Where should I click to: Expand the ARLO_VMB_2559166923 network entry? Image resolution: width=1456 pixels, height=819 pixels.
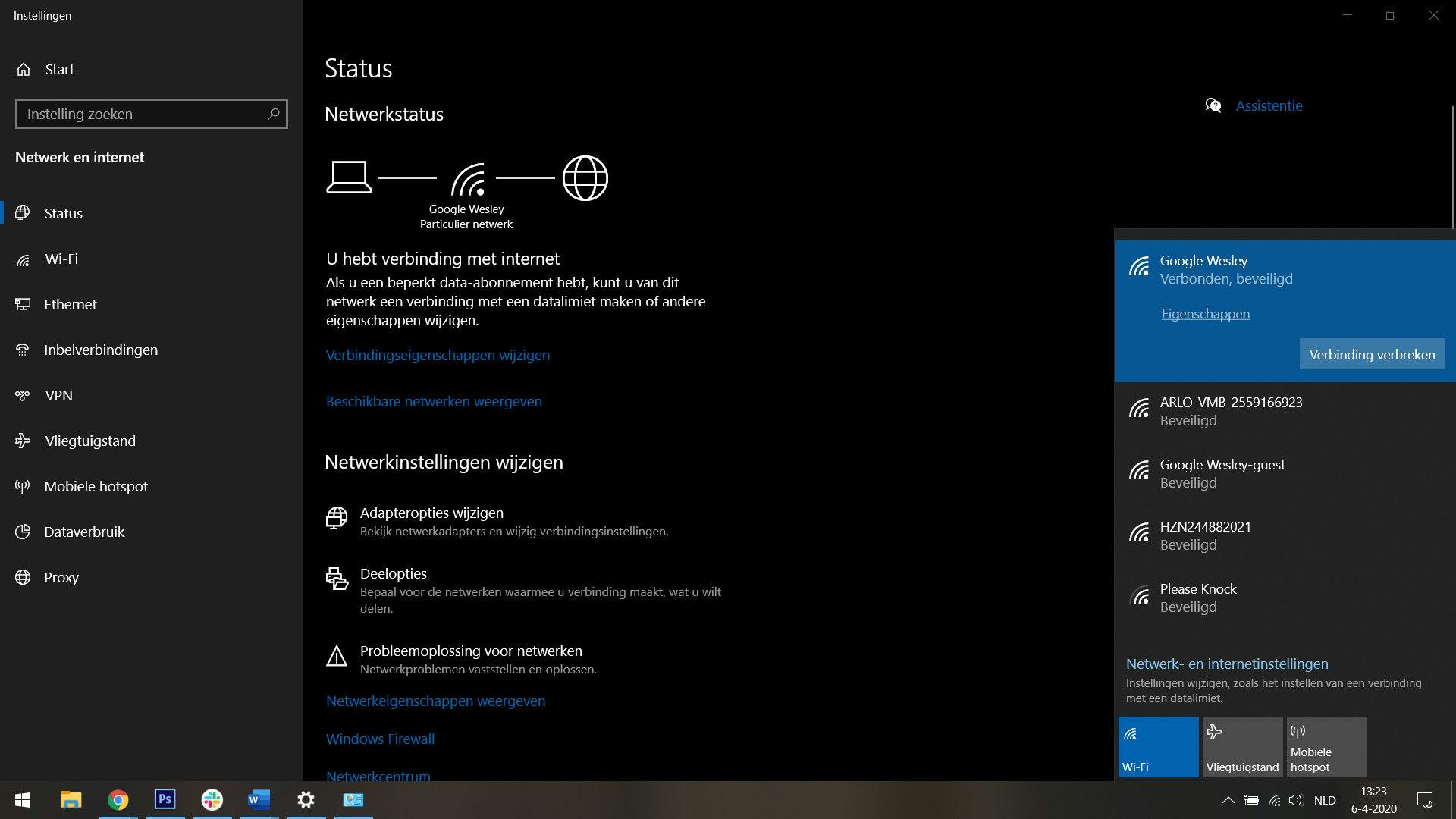(1230, 411)
